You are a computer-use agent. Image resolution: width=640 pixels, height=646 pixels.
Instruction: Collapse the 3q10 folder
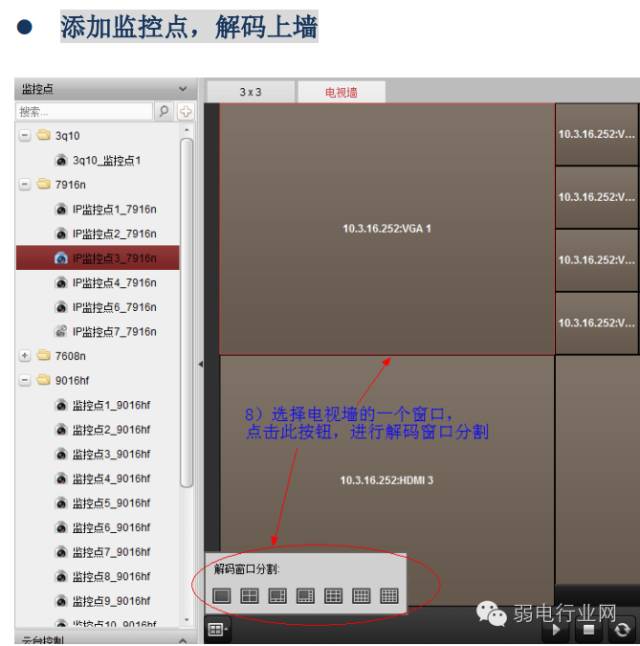[25, 135]
